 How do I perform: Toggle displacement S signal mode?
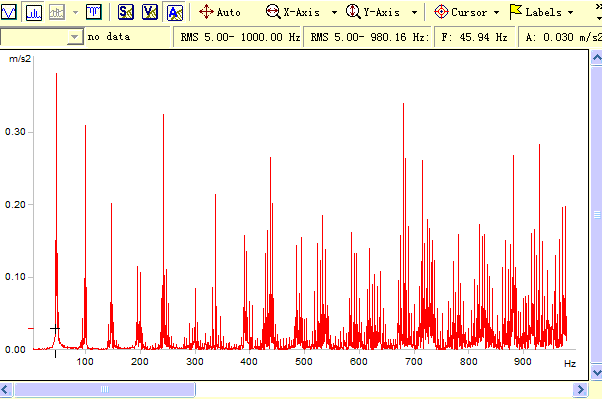(x=126, y=12)
